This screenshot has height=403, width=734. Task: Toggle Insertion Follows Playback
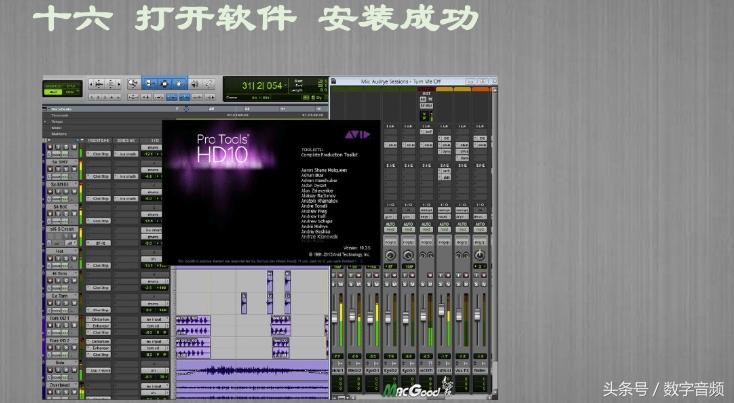(211, 97)
